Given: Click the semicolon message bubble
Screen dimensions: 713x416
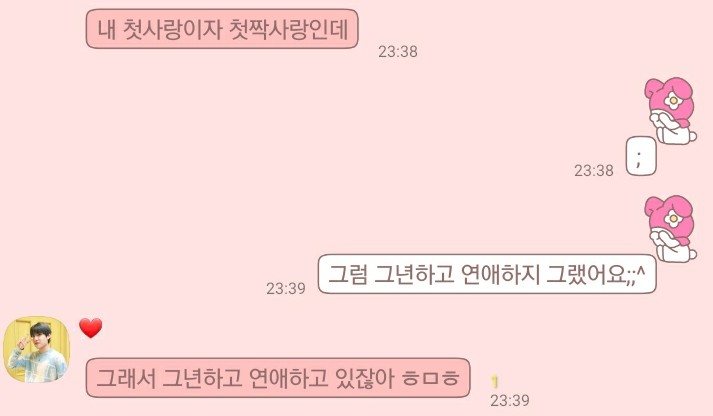Looking at the screenshot, I should click(641, 156).
